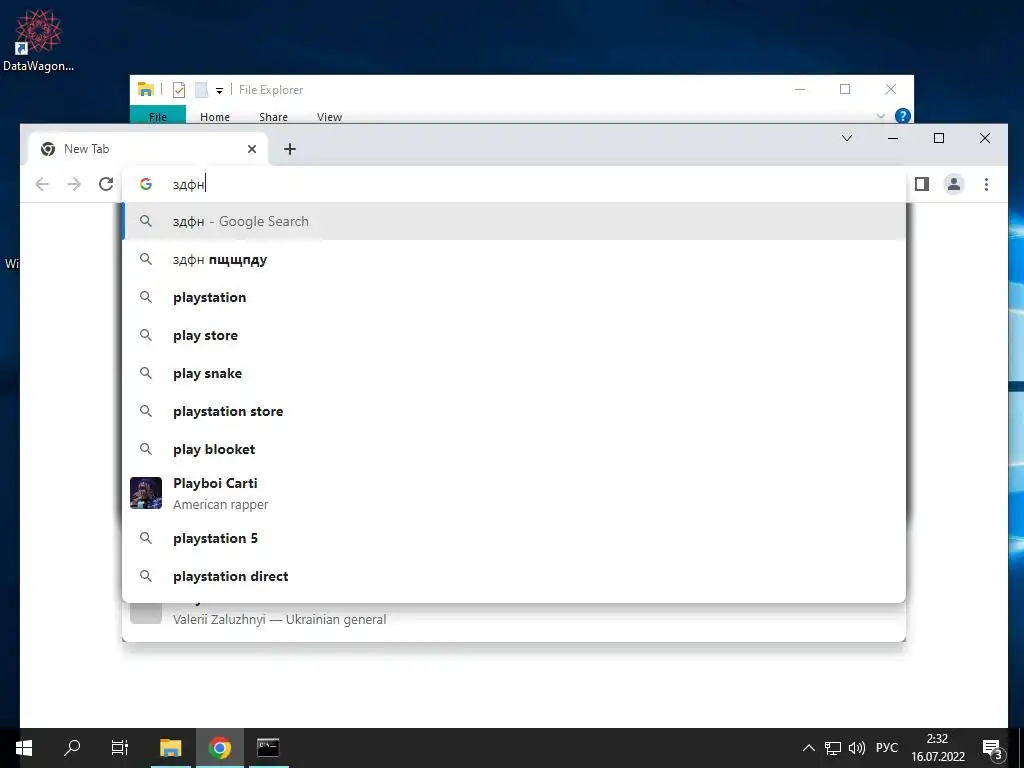Open a new Chrome tab with plus button

tap(290, 149)
